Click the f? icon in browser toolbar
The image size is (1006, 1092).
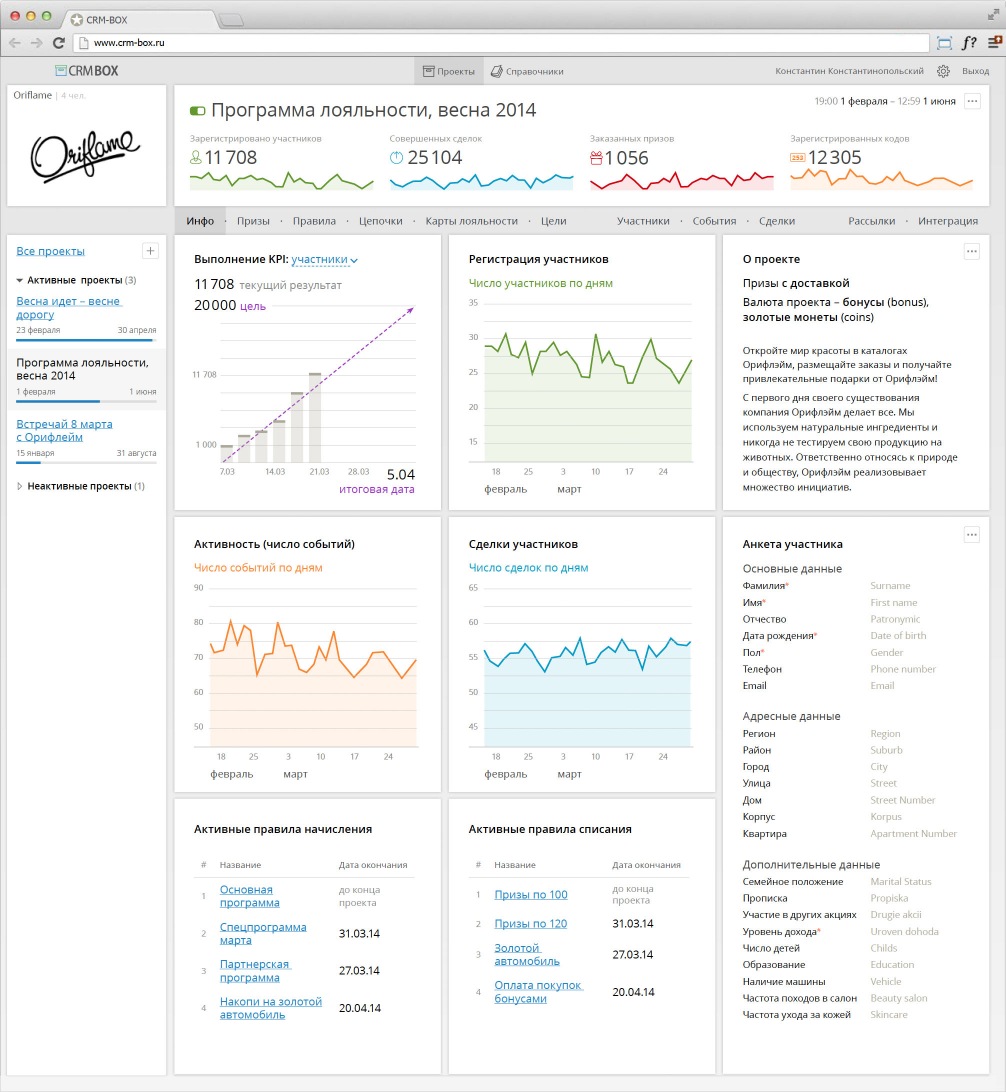[x=968, y=42]
